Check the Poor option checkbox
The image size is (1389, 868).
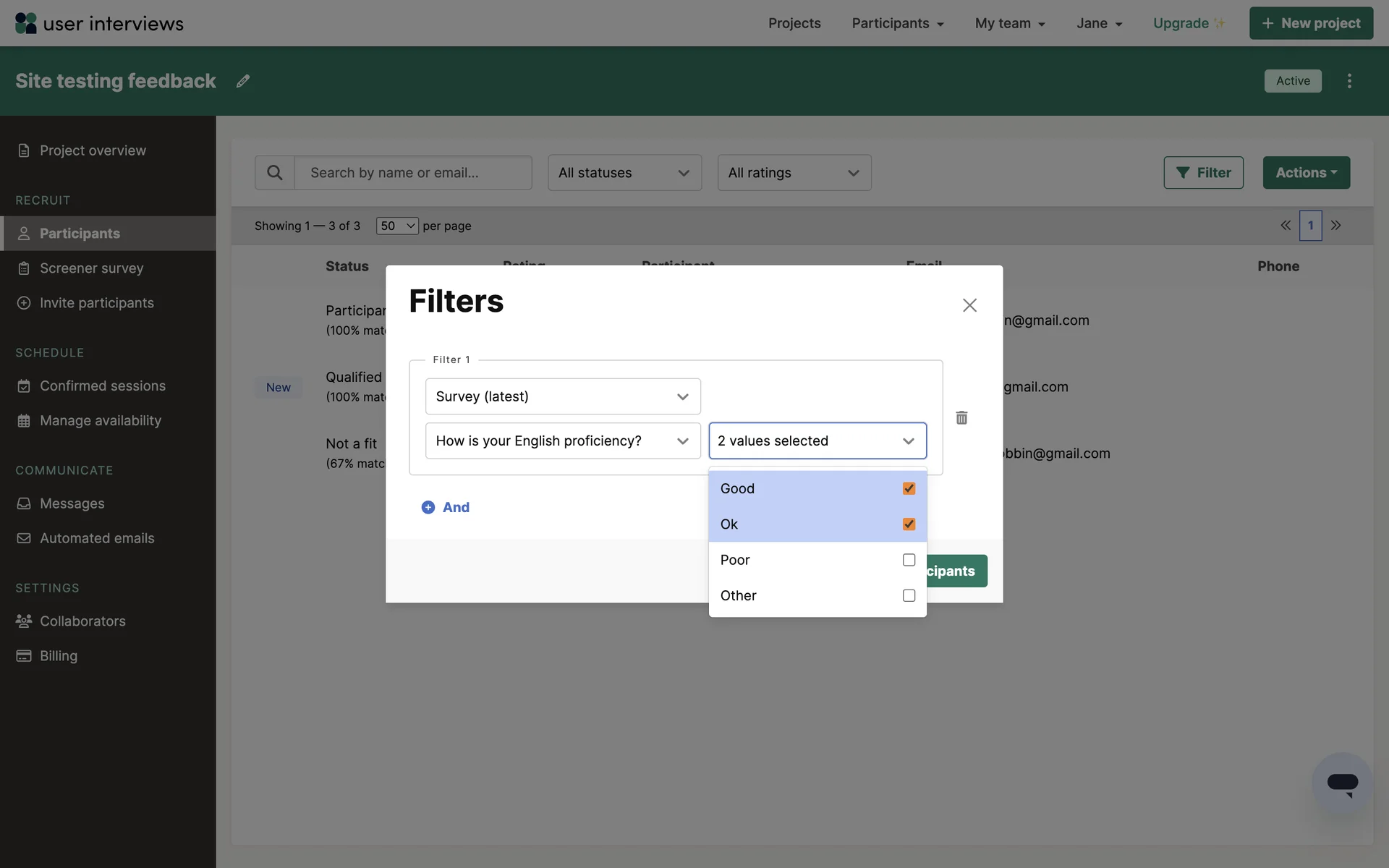point(909,560)
